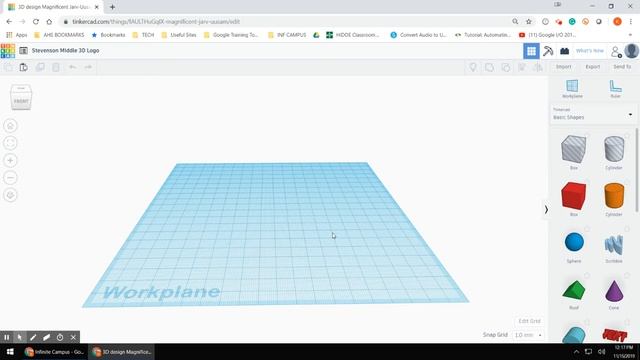
Task: Reload the browser page
Action: pyautogui.click(x=36, y=22)
